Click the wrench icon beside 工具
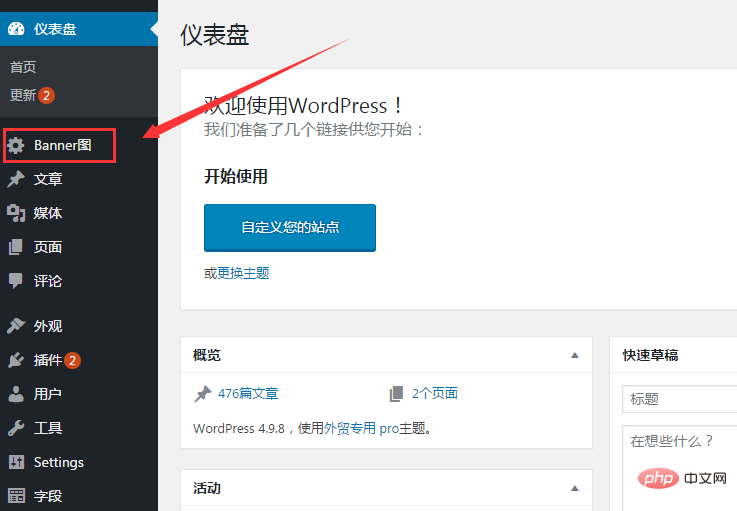 point(16,428)
